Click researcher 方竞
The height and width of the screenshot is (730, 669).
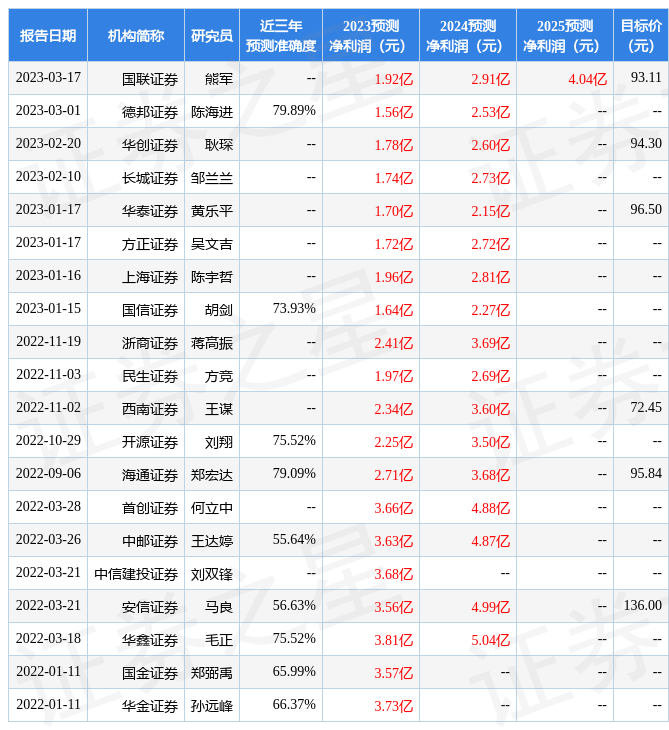[x=219, y=376]
